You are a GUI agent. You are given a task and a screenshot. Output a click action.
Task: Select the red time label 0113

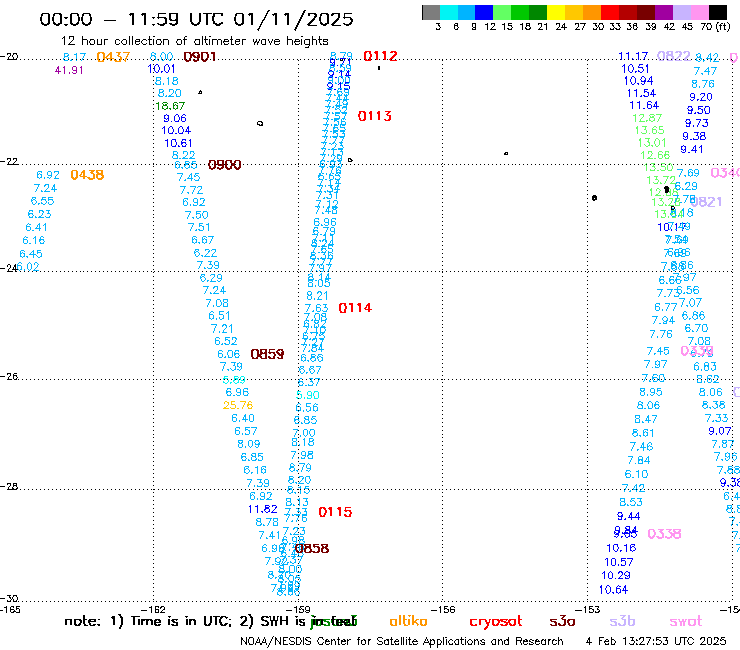coord(375,116)
